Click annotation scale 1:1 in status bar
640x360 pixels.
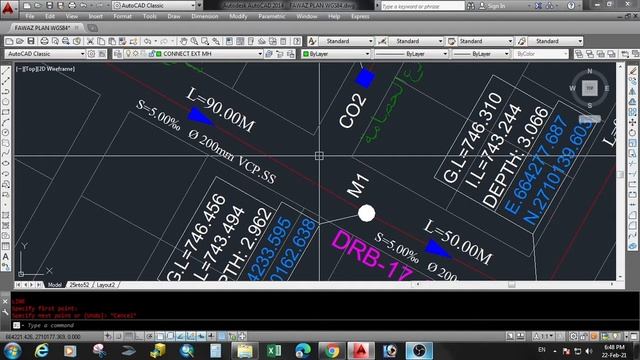[x=543, y=336]
